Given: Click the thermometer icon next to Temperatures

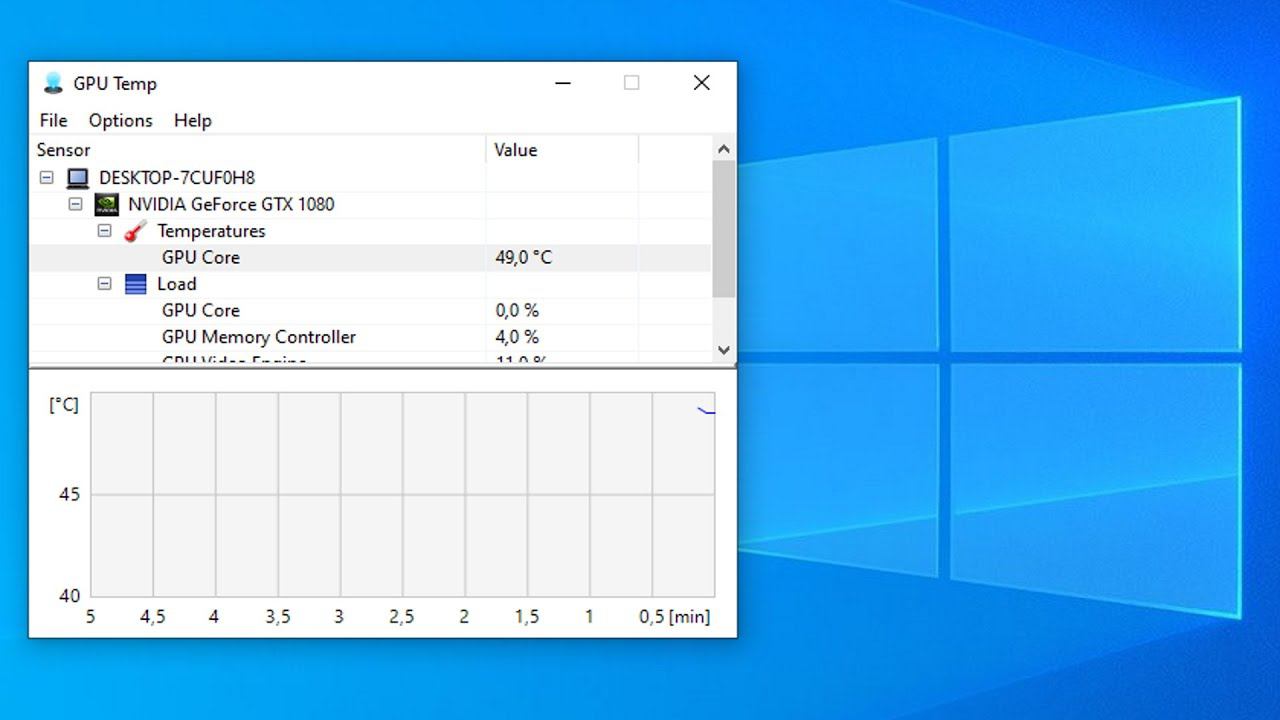Looking at the screenshot, I should pos(135,231).
